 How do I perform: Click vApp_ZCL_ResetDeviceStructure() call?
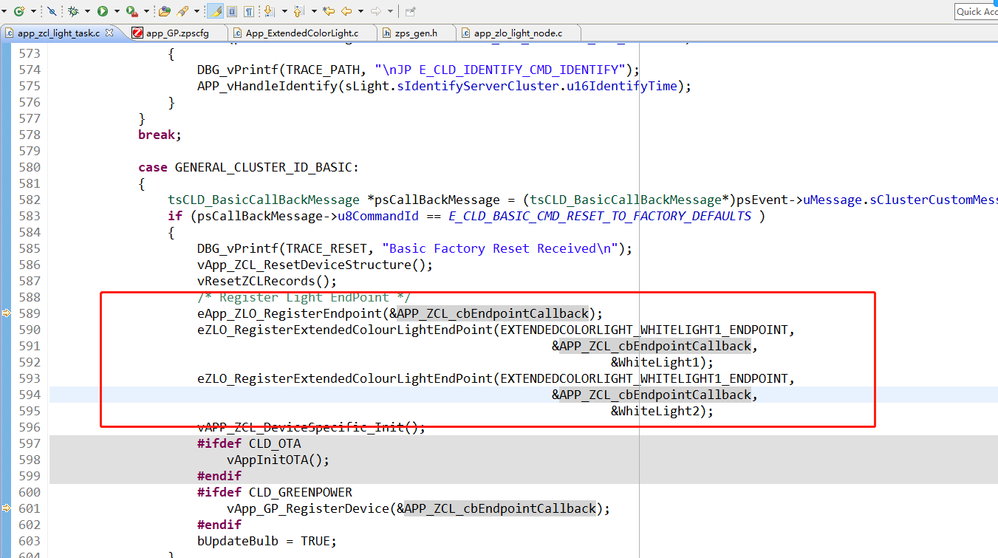click(x=315, y=265)
